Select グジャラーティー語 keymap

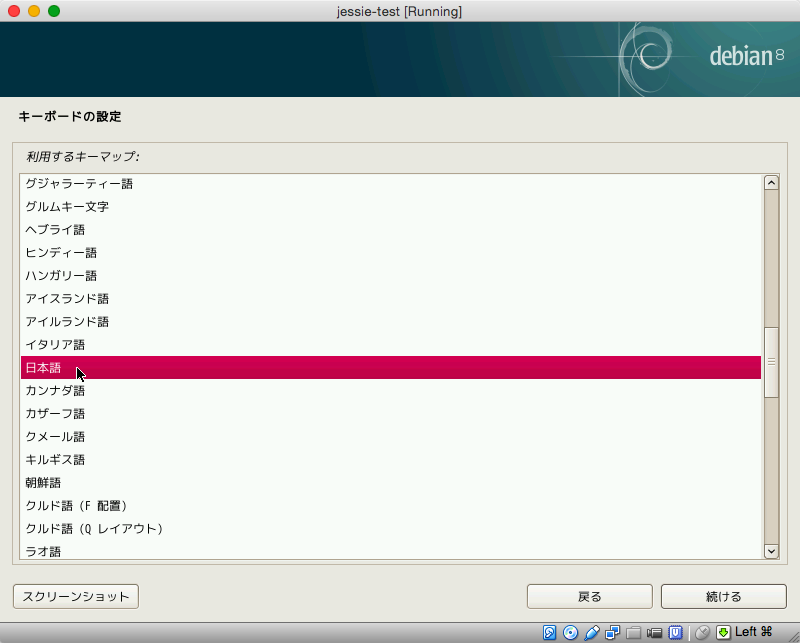[x=391, y=184]
